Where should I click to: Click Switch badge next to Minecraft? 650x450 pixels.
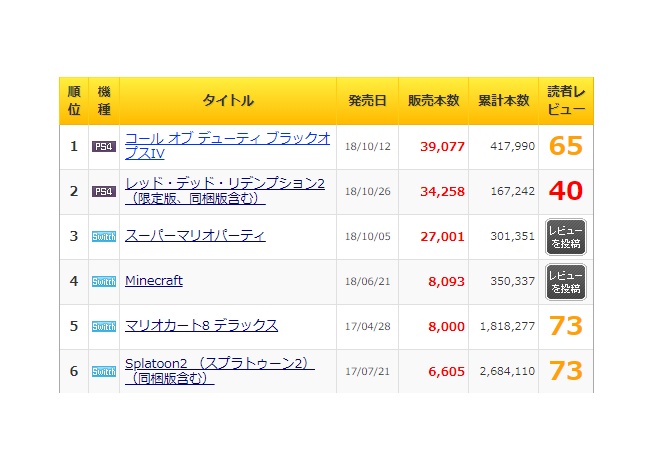[104, 282]
